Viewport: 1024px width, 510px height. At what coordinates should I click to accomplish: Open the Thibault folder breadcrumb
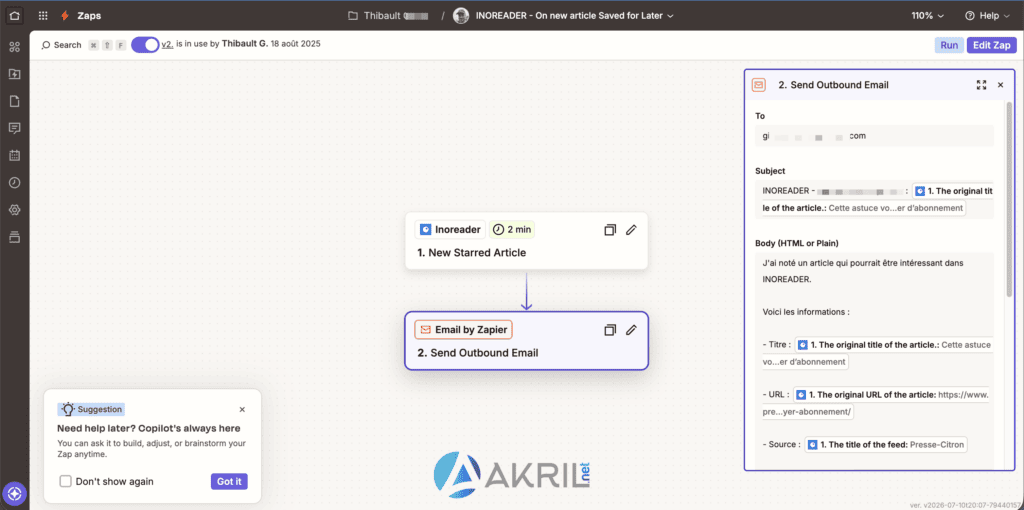[388, 16]
